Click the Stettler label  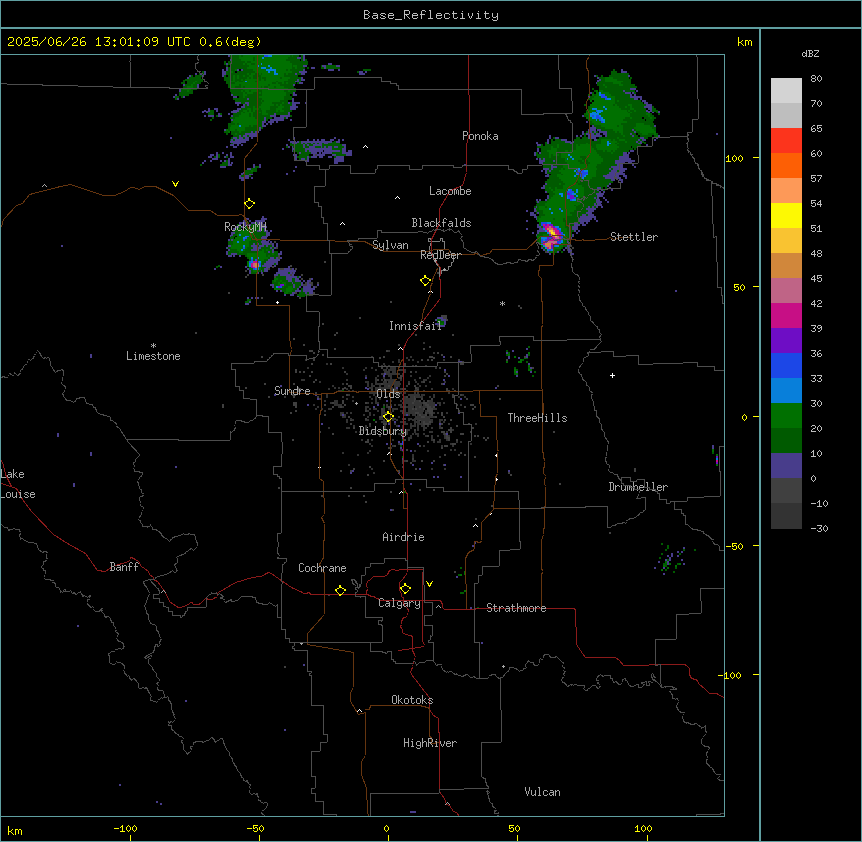tap(634, 237)
